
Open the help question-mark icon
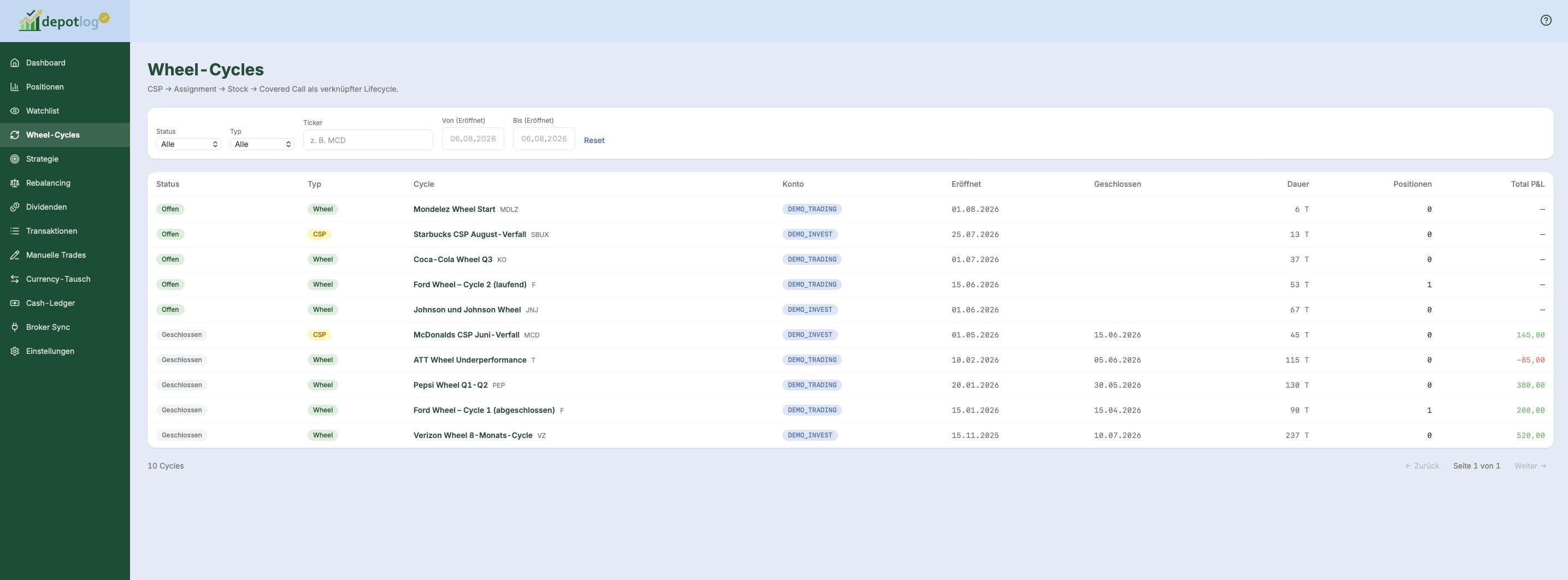[x=1546, y=20]
